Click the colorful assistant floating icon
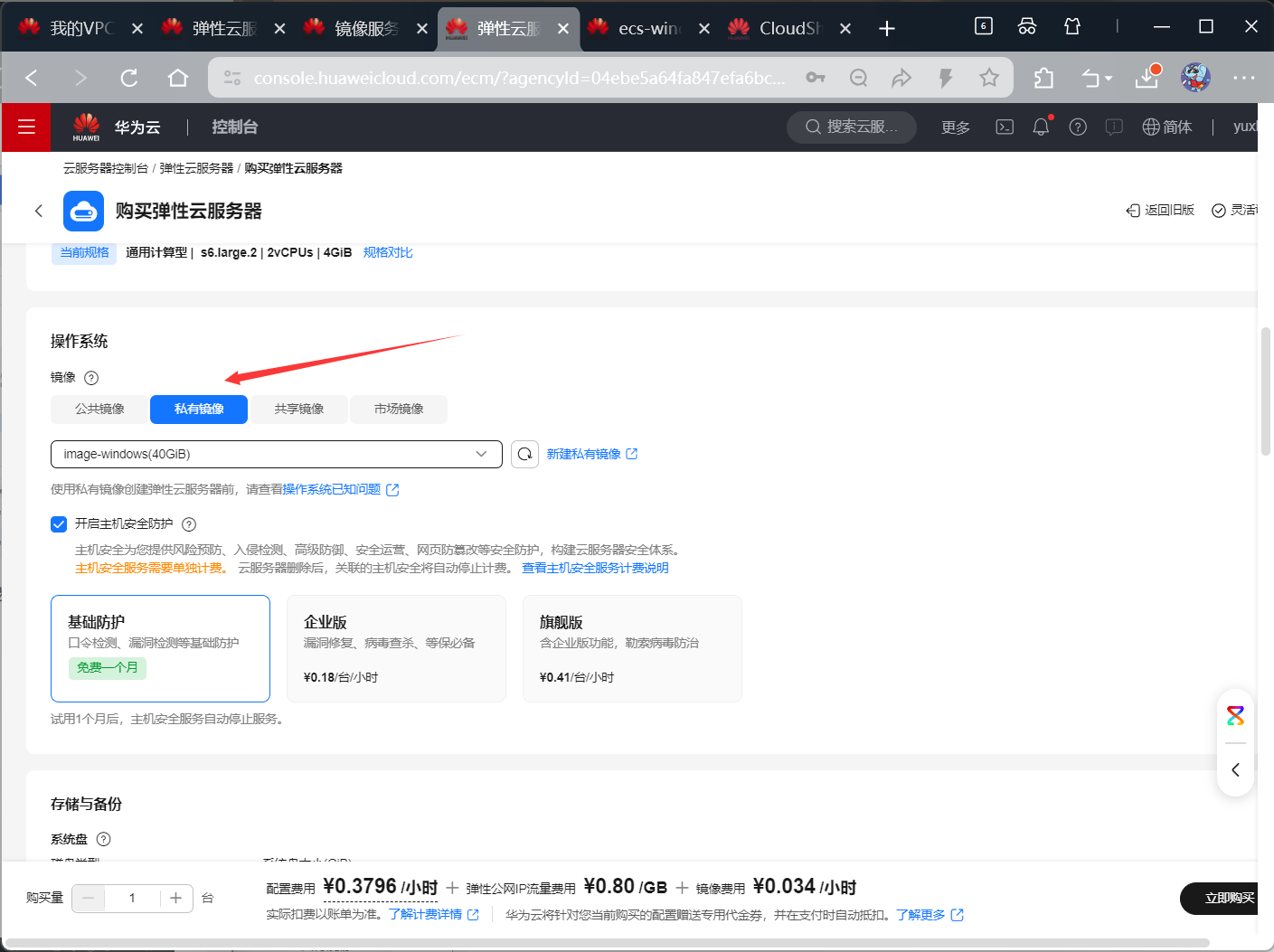The height and width of the screenshot is (952, 1274). click(x=1235, y=716)
